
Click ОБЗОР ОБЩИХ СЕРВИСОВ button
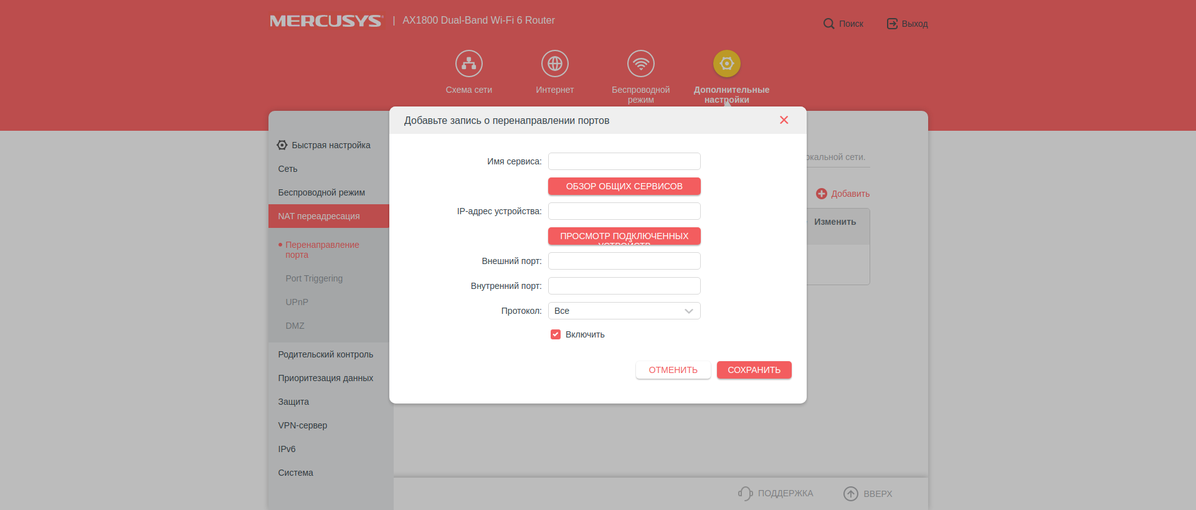click(x=624, y=186)
